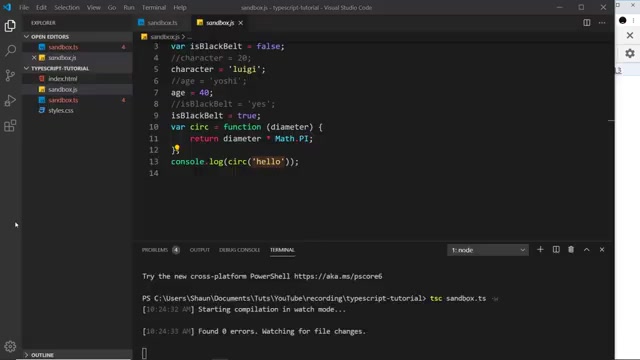Open the File menu

pos(24,7)
